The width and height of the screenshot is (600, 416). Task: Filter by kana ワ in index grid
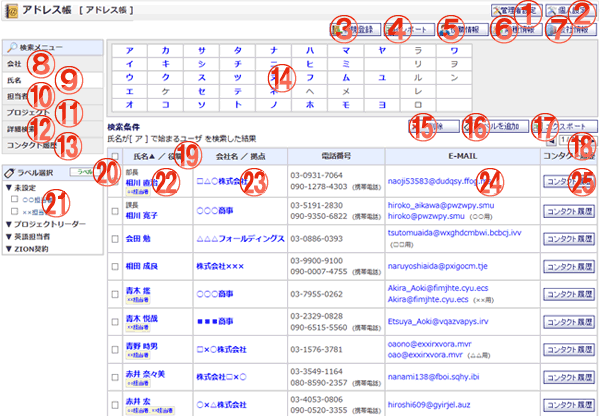(x=454, y=51)
